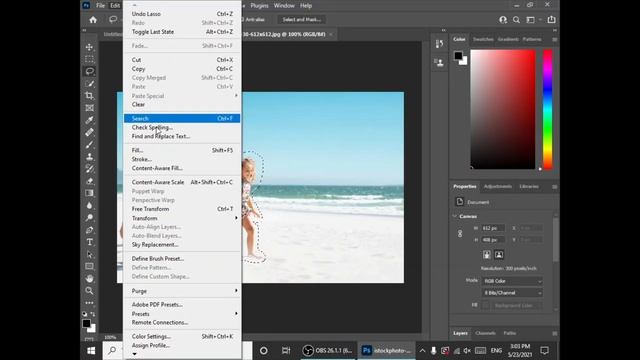
Task: Click inside the color picker field
Action: (x=503, y=109)
